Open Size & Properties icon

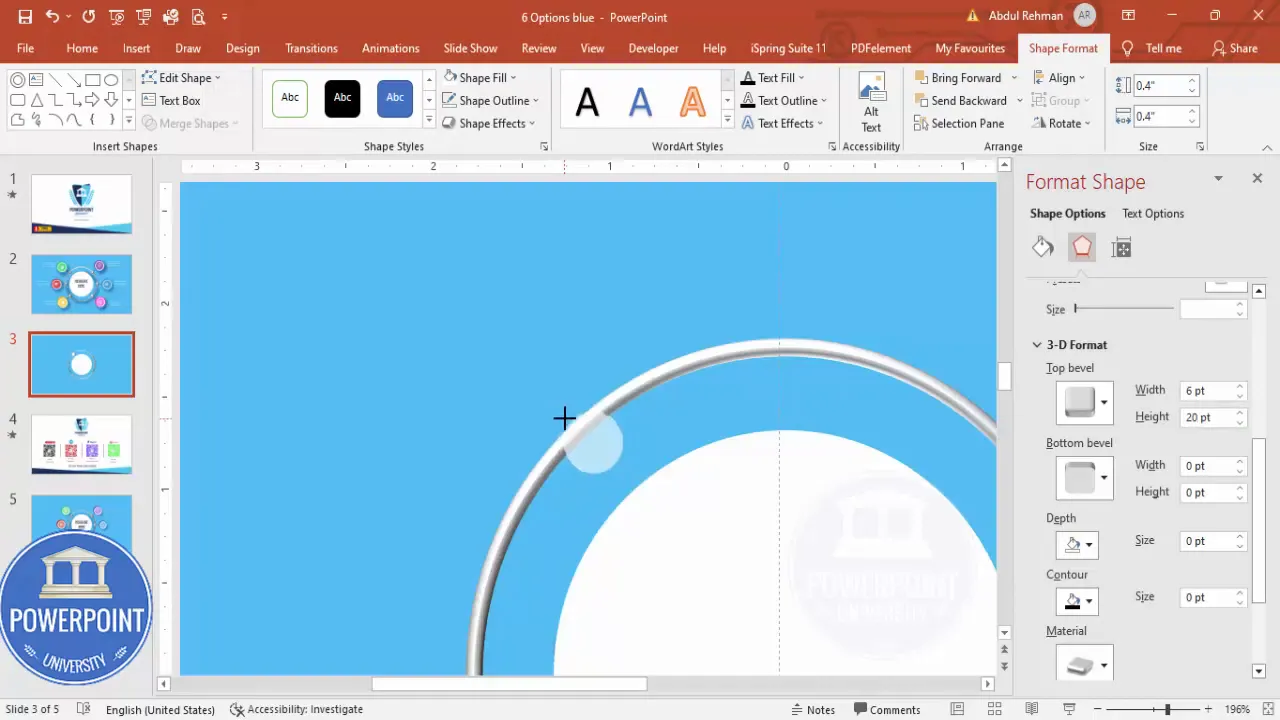1121,248
